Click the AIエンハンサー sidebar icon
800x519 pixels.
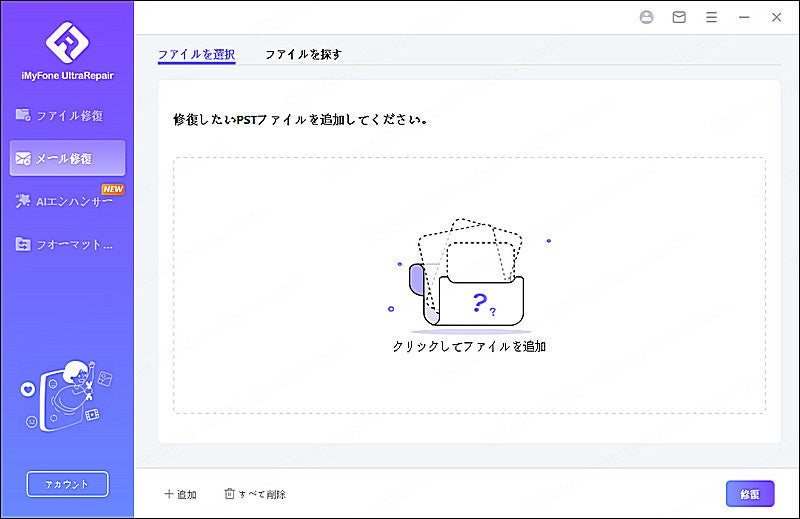[22, 201]
